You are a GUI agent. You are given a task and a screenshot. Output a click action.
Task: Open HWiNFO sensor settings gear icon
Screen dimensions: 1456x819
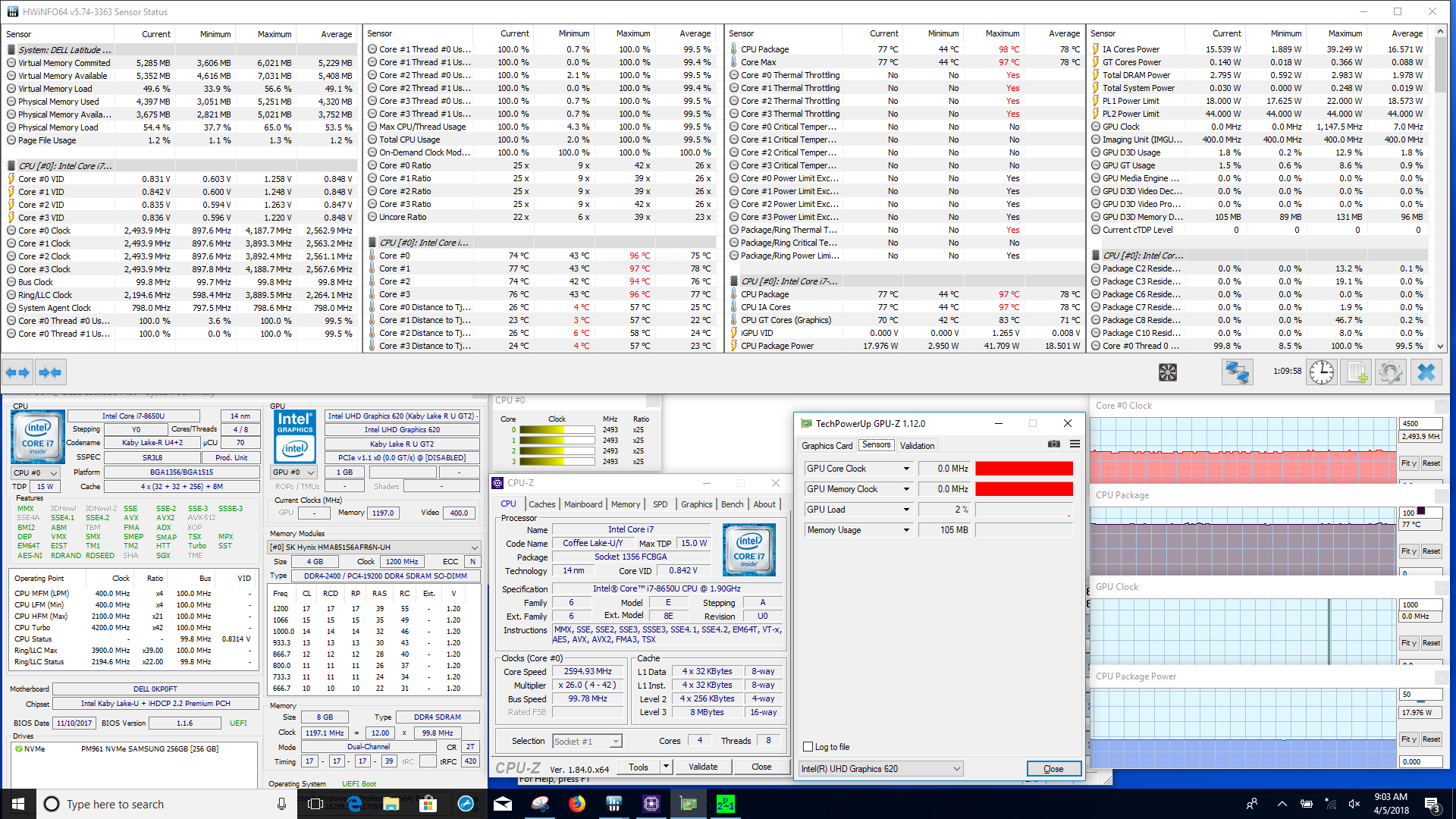coord(1390,372)
